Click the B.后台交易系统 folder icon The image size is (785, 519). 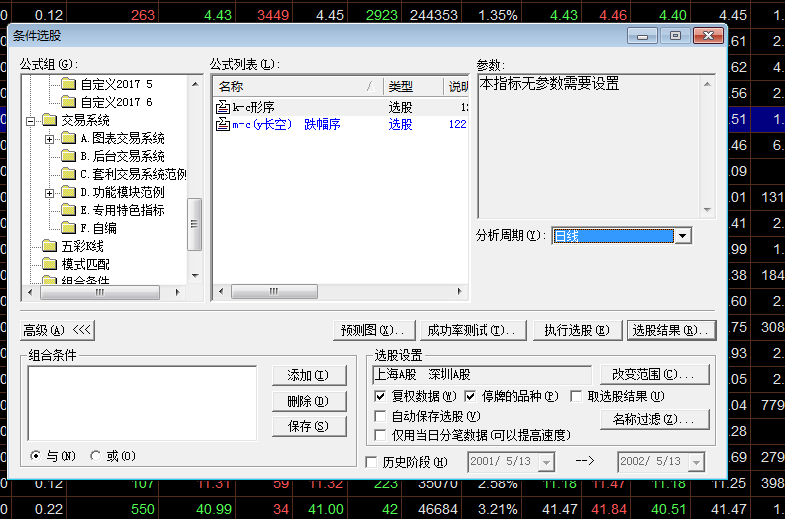click(x=68, y=156)
